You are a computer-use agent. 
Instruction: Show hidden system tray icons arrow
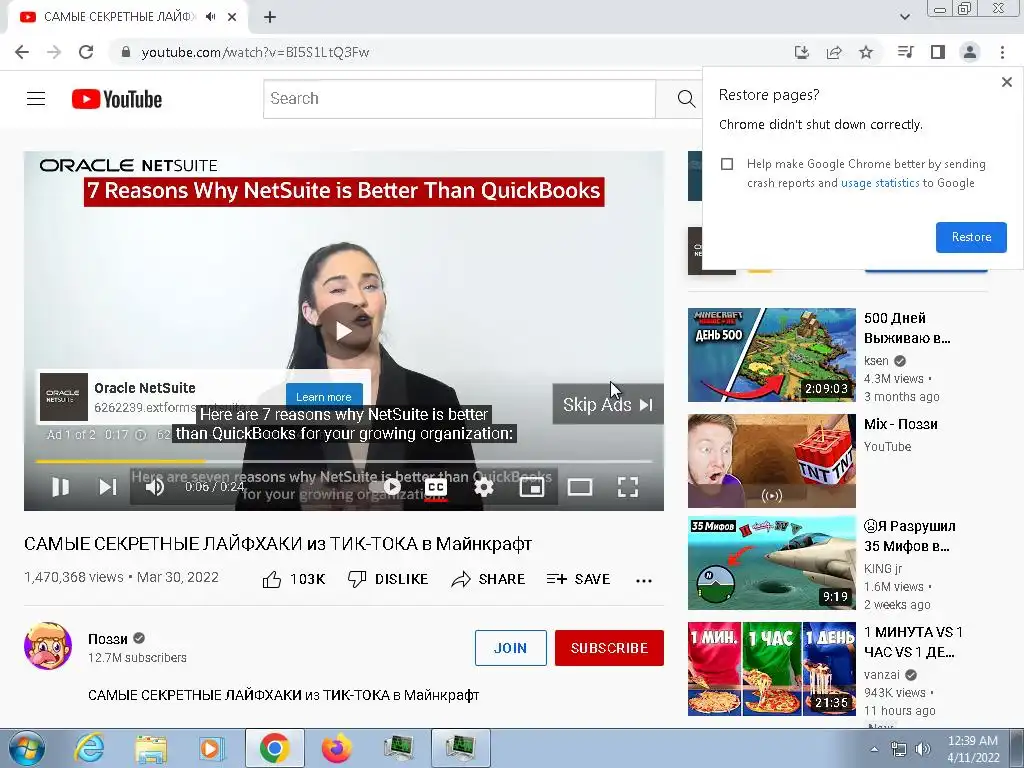874,749
